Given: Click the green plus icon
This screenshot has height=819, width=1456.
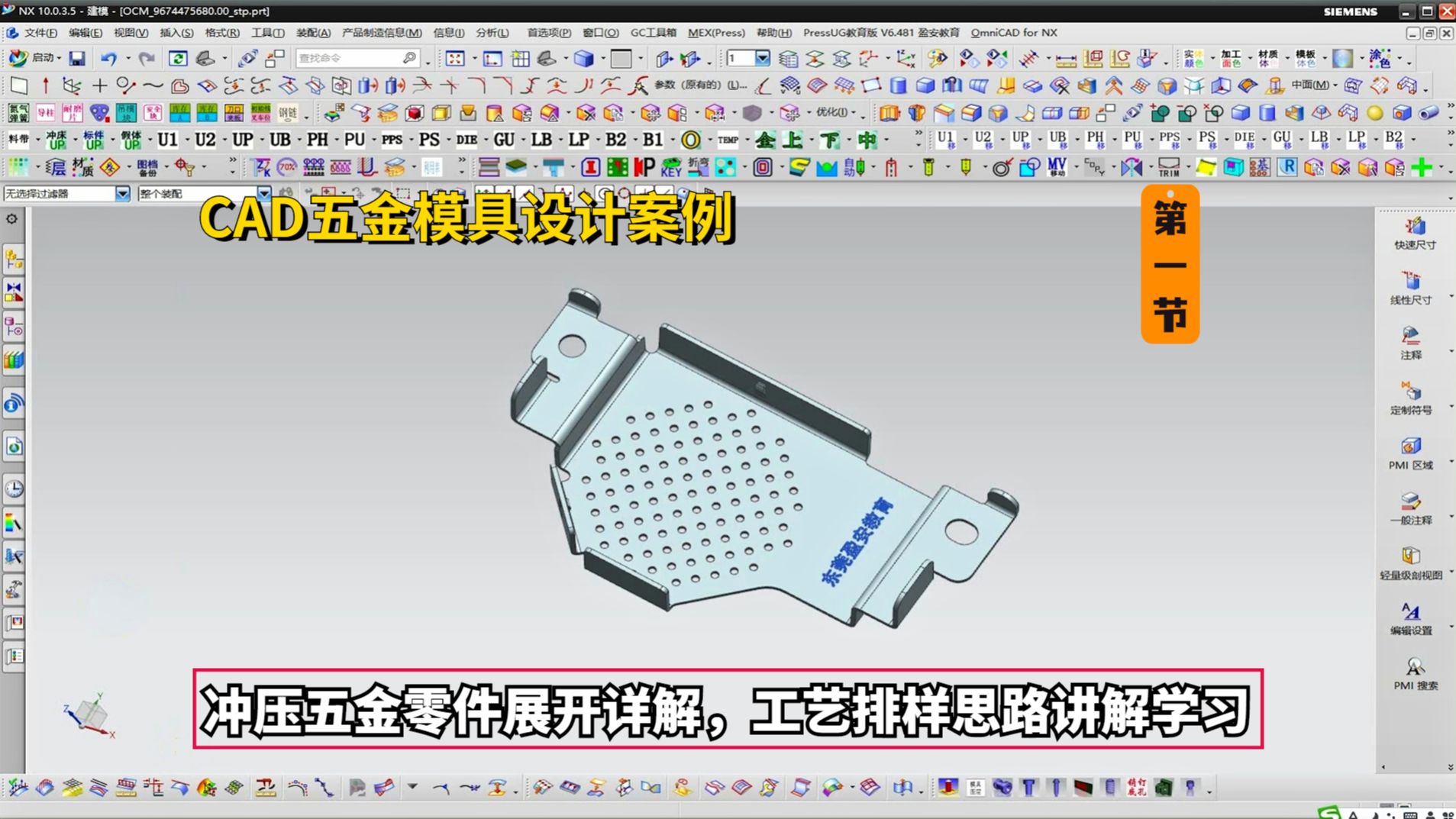Looking at the screenshot, I should pyautogui.click(x=1422, y=167).
